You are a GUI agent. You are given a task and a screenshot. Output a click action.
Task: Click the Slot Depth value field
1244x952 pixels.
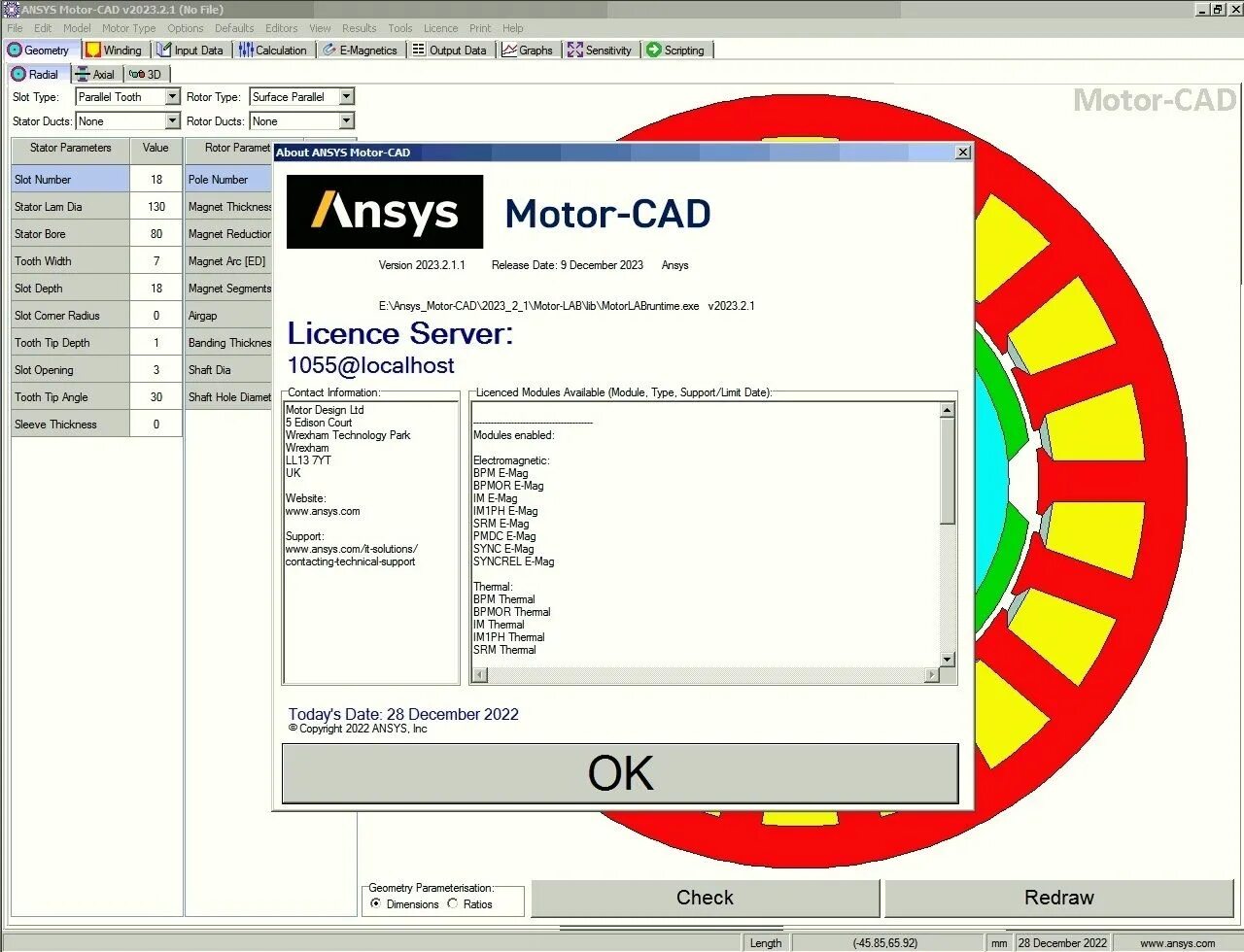coord(155,289)
